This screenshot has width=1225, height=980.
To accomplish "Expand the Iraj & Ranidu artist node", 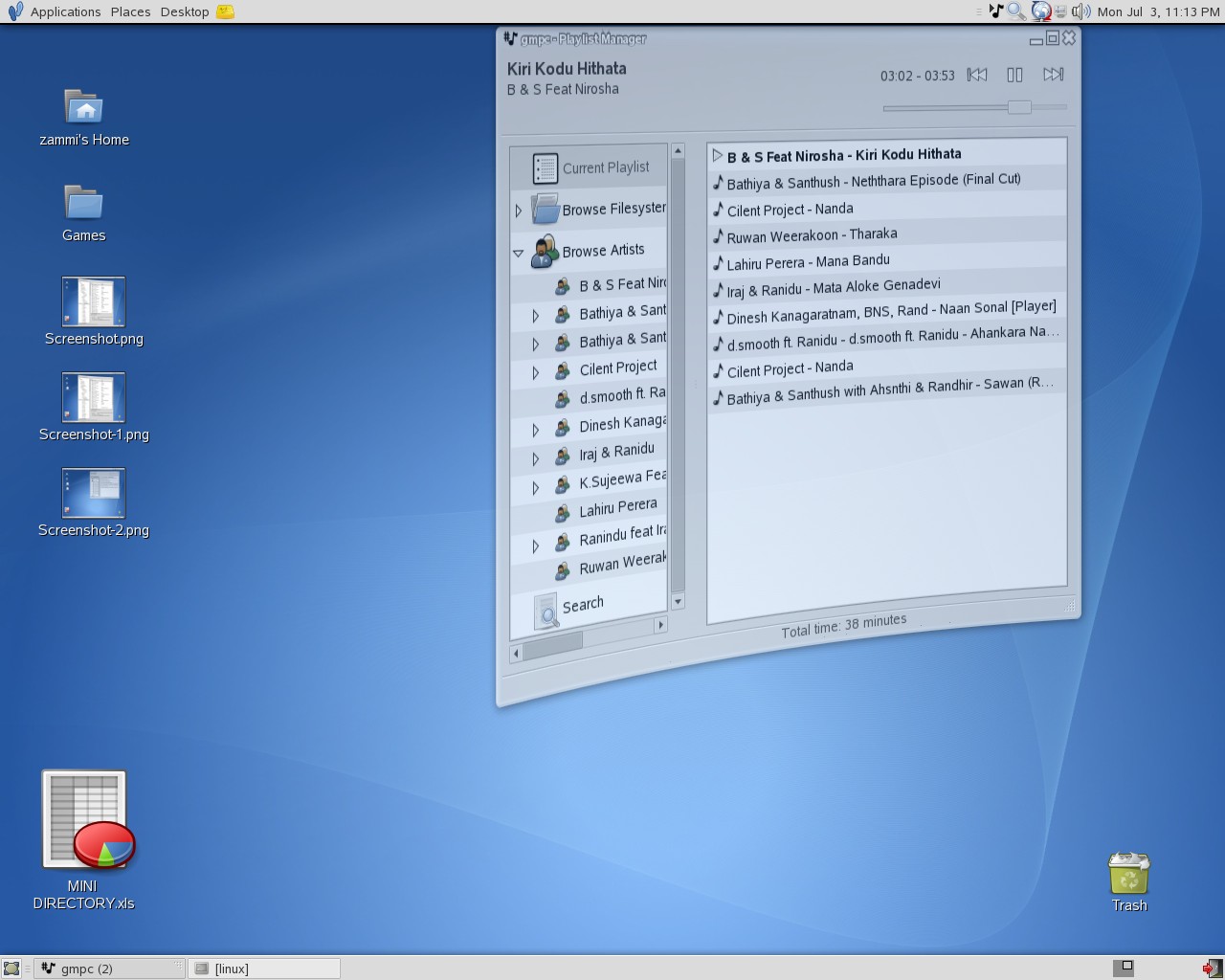I will tap(536, 459).
